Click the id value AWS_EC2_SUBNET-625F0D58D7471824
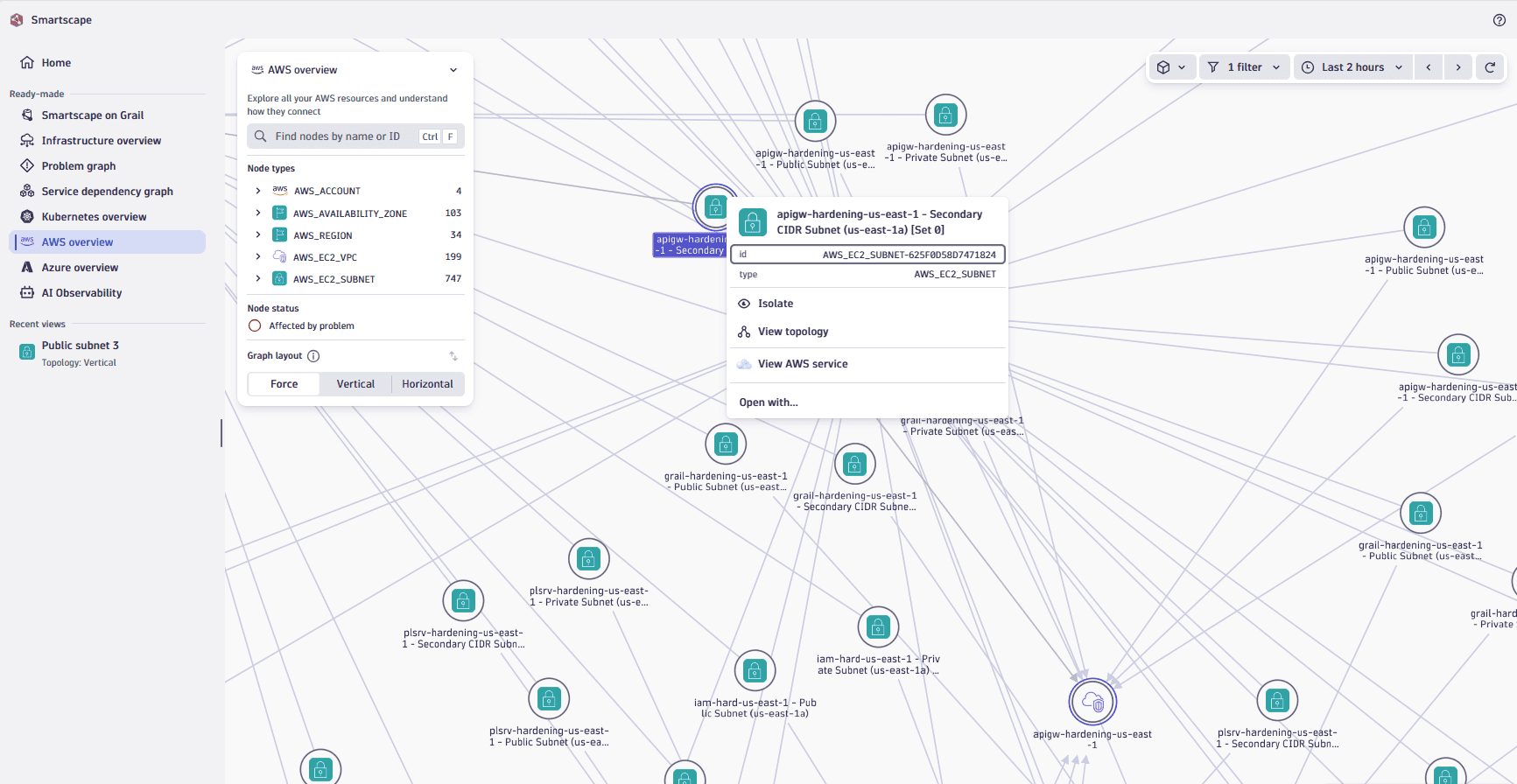The width and height of the screenshot is (1517, 784). 909,255
